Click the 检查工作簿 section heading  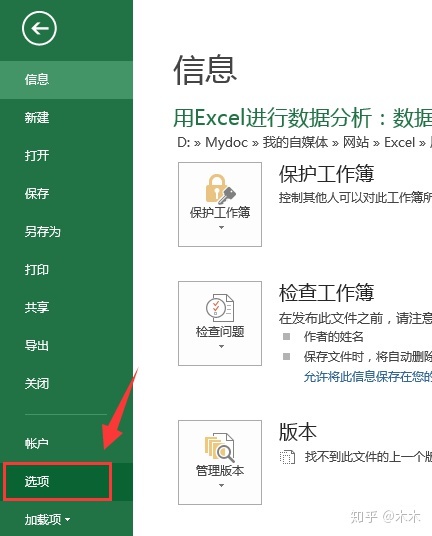click(326, 293)
